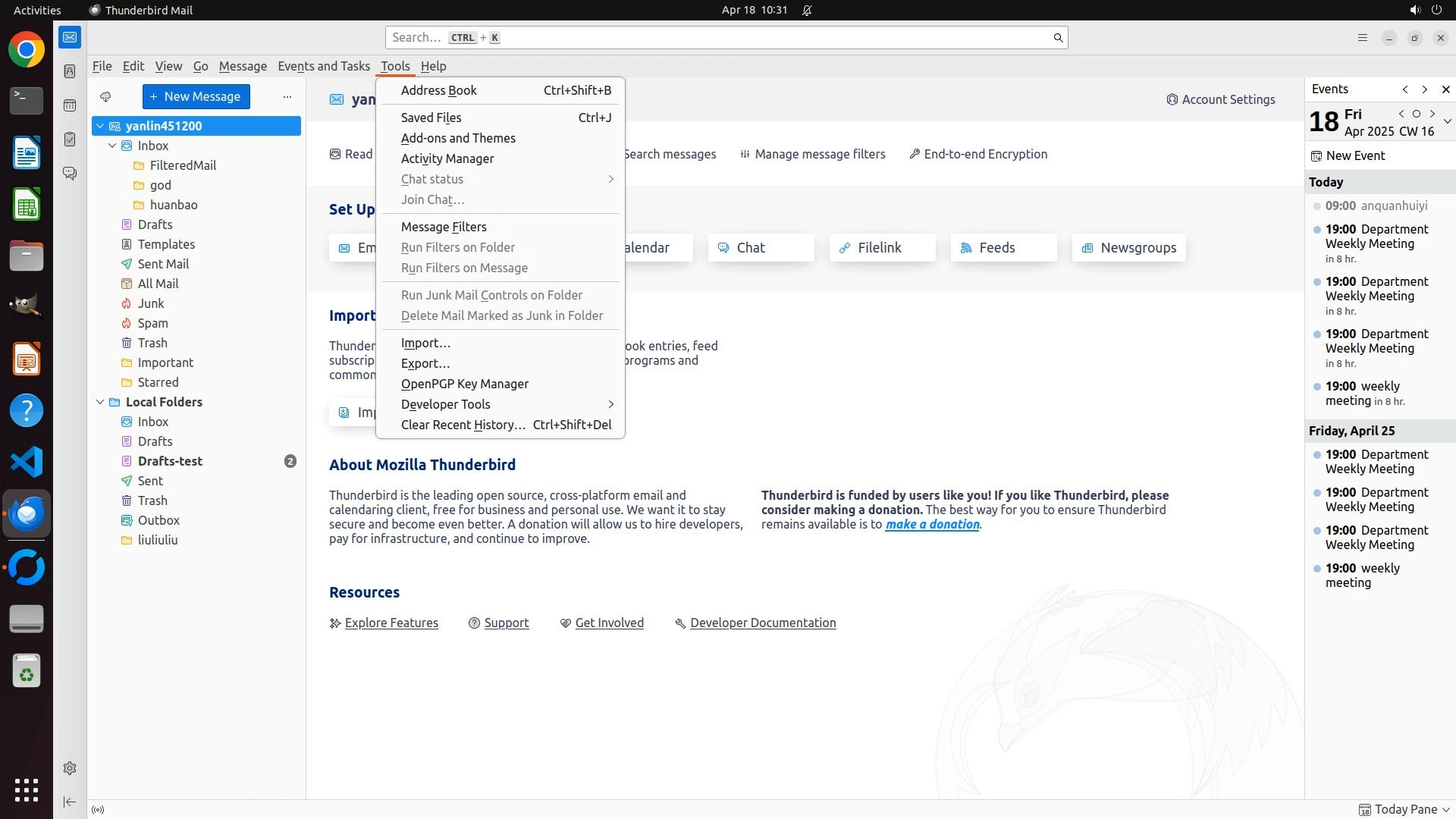Choose Add-ons and Themes menu entry
The width and height of the screenshot is (1456, 819).
(458, 138)
